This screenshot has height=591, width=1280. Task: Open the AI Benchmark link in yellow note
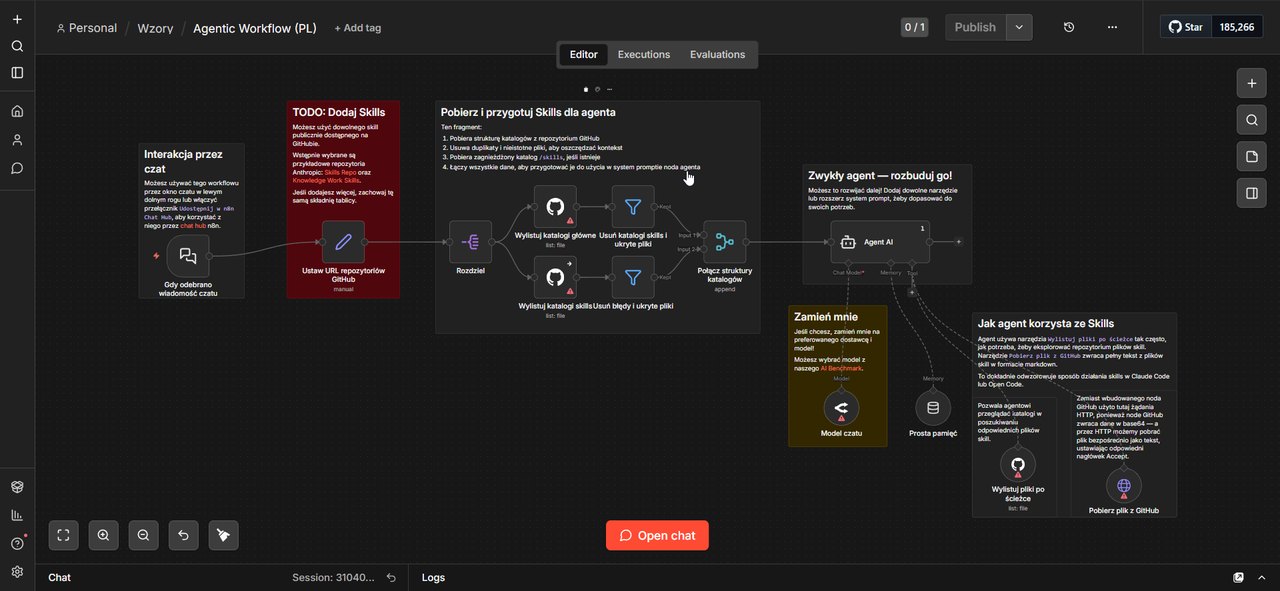click(841, 368)
